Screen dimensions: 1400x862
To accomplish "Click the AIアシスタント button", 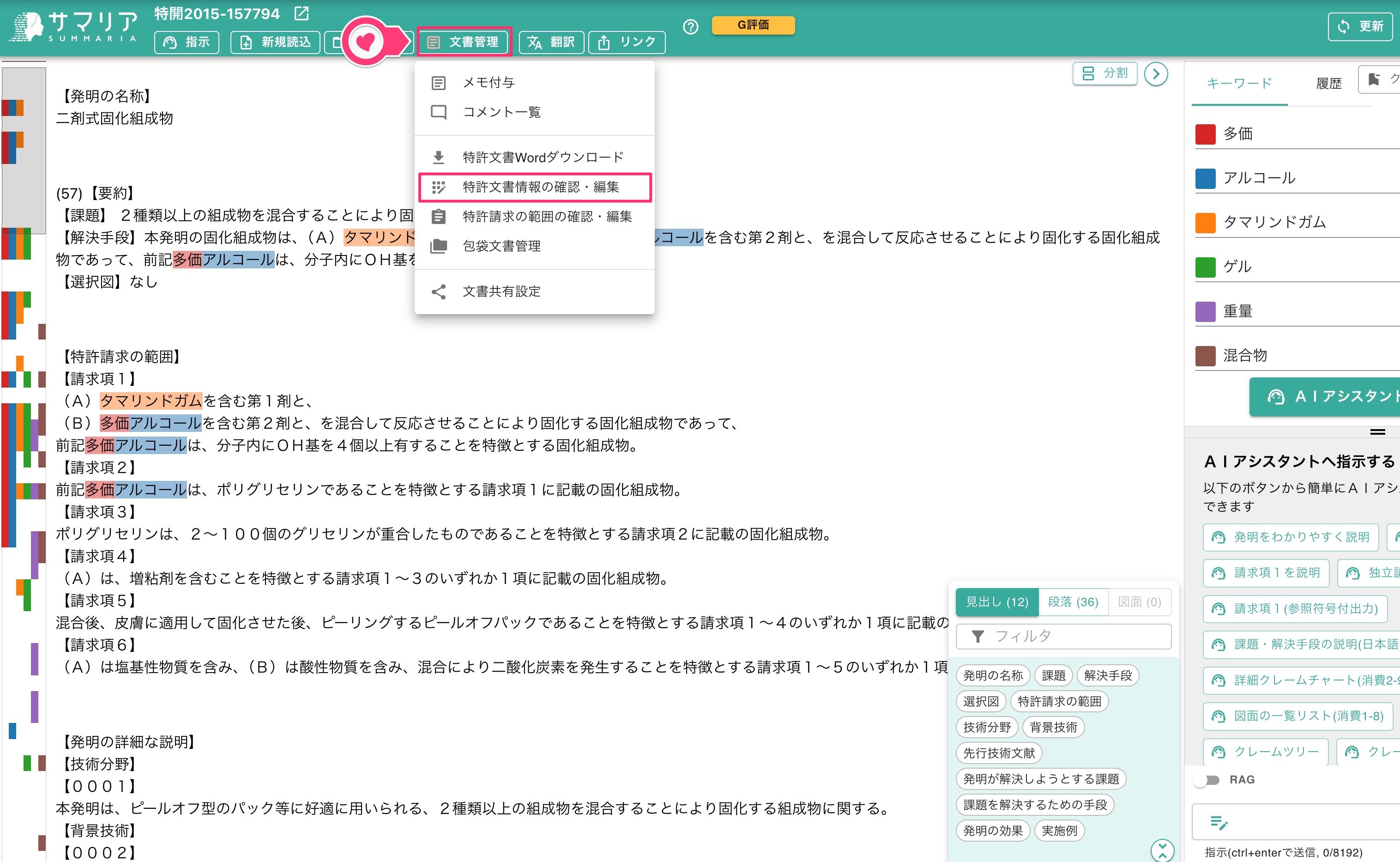I will (x=1325, y=396).
